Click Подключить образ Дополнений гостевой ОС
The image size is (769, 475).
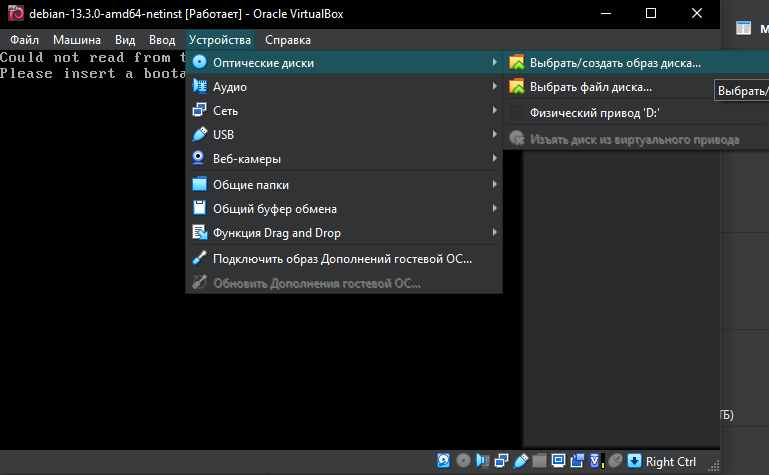341,258
